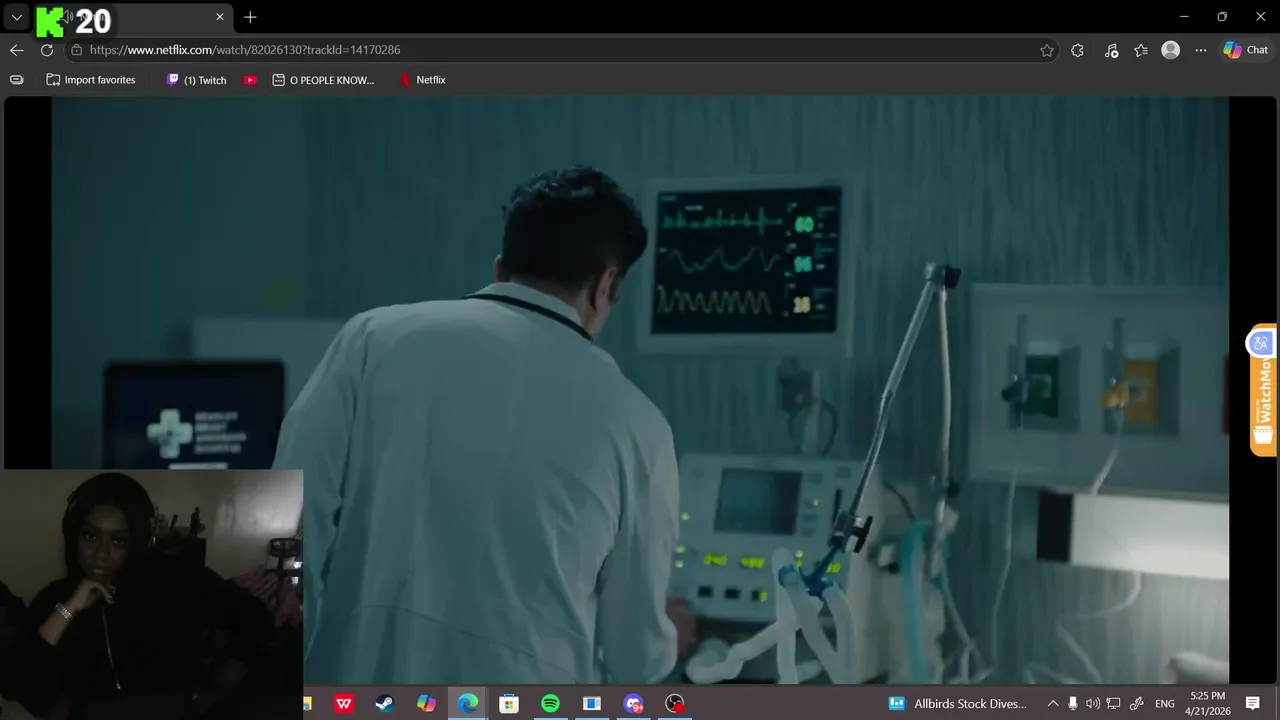Open Allbirds Stock Dives news widget
The height and width of the screenshot is (720, 1280).
(957, 704)
